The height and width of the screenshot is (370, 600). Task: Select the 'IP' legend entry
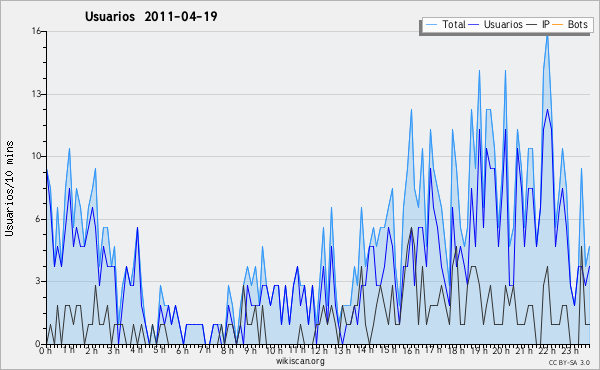pos(538,24)
